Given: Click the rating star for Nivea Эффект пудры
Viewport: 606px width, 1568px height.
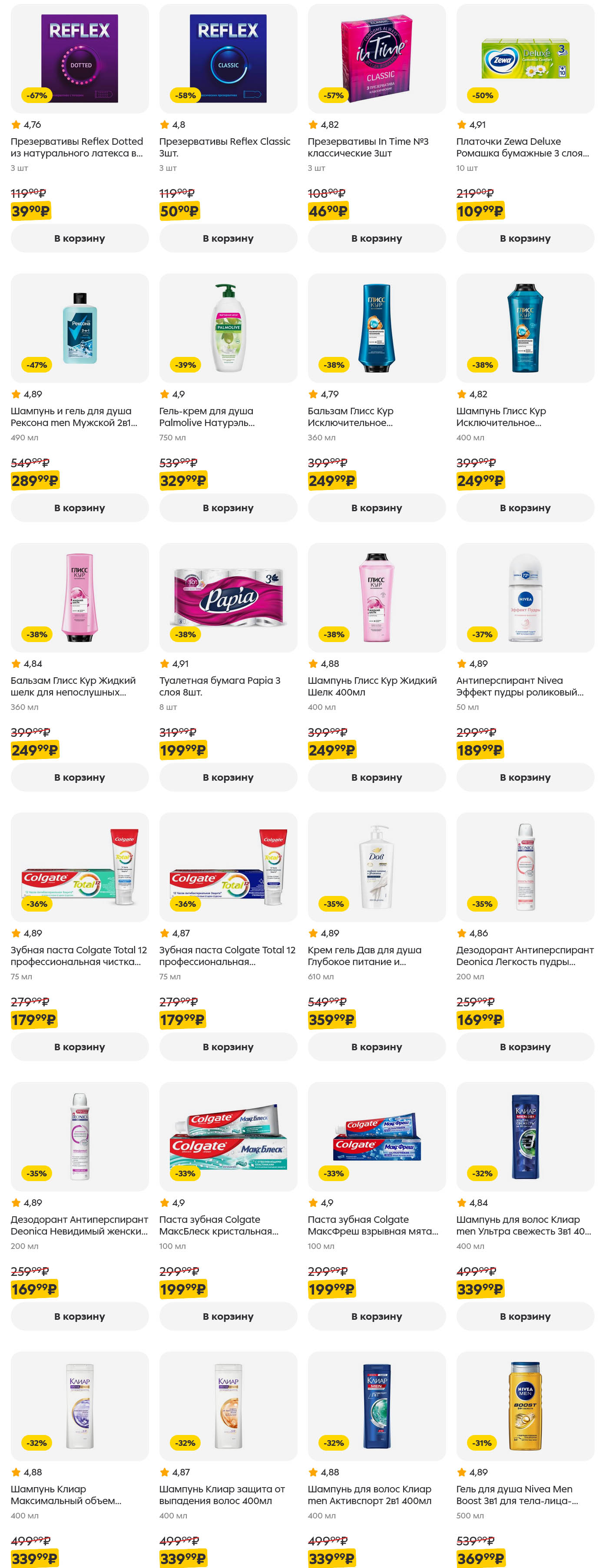Looking at the screenshot, I should click(x=461, y=663).
